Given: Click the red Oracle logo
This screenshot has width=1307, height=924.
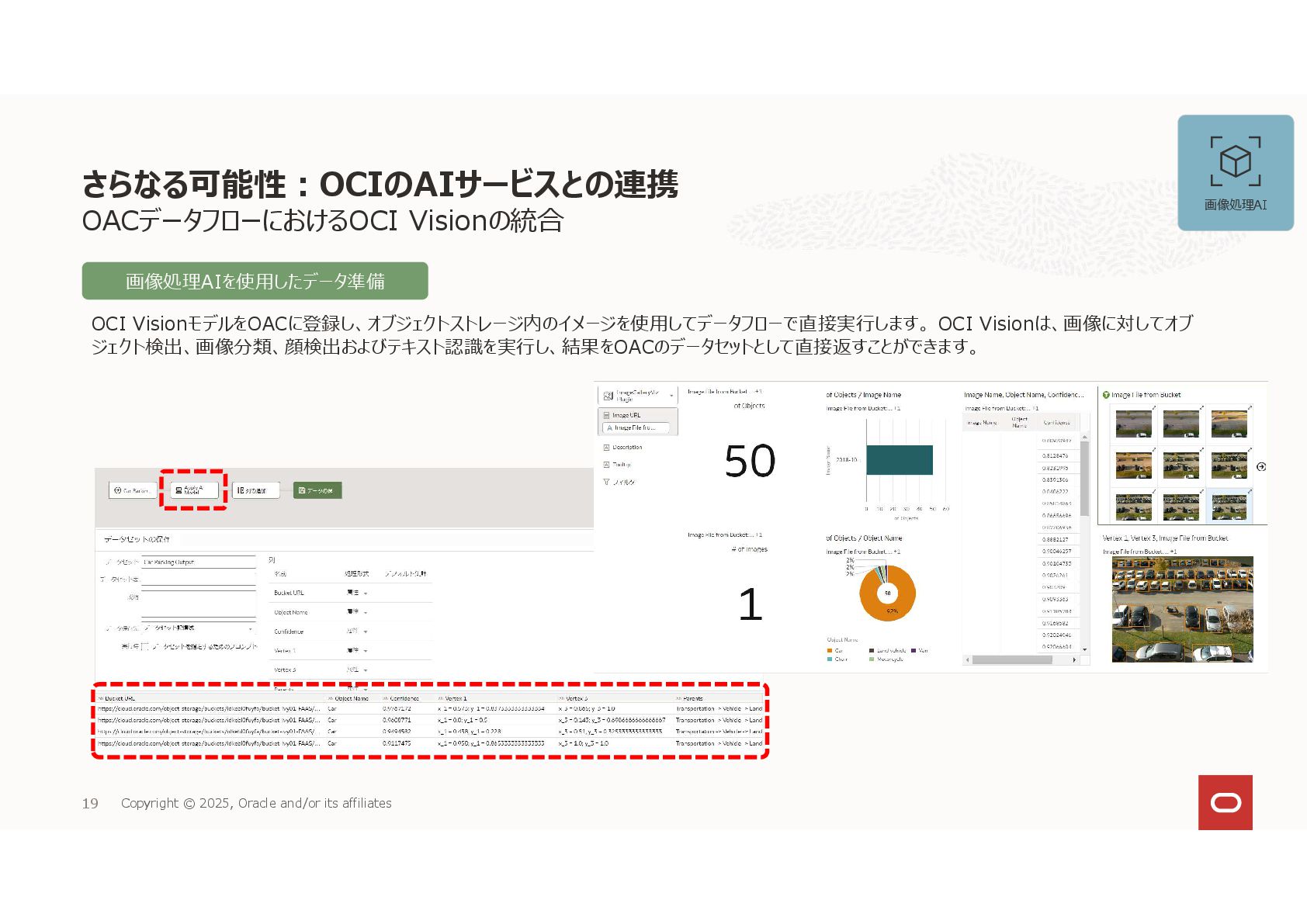Looking at the screenshot, I should (x=1225, y=802).
